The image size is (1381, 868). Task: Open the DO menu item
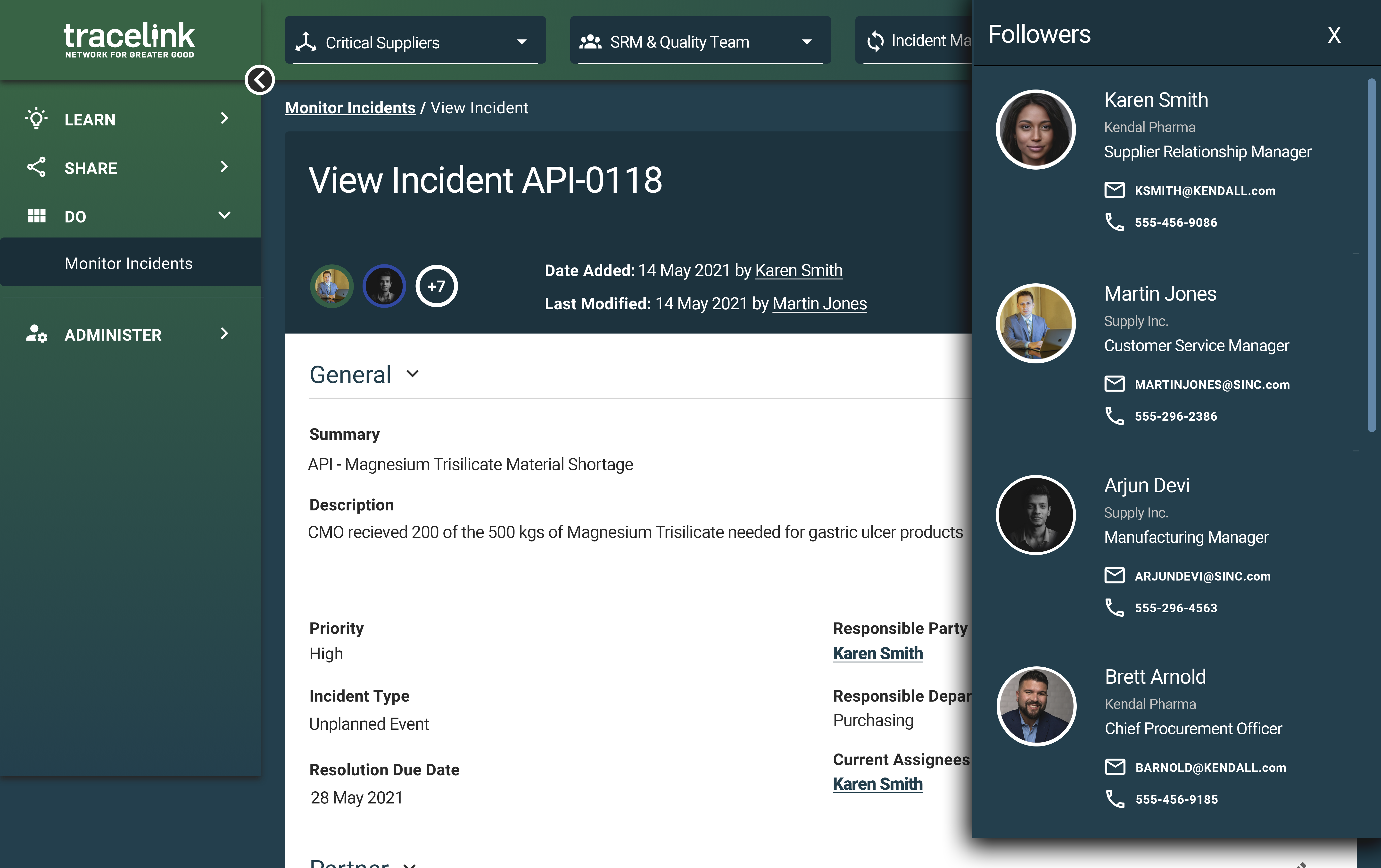coord(130,216)
